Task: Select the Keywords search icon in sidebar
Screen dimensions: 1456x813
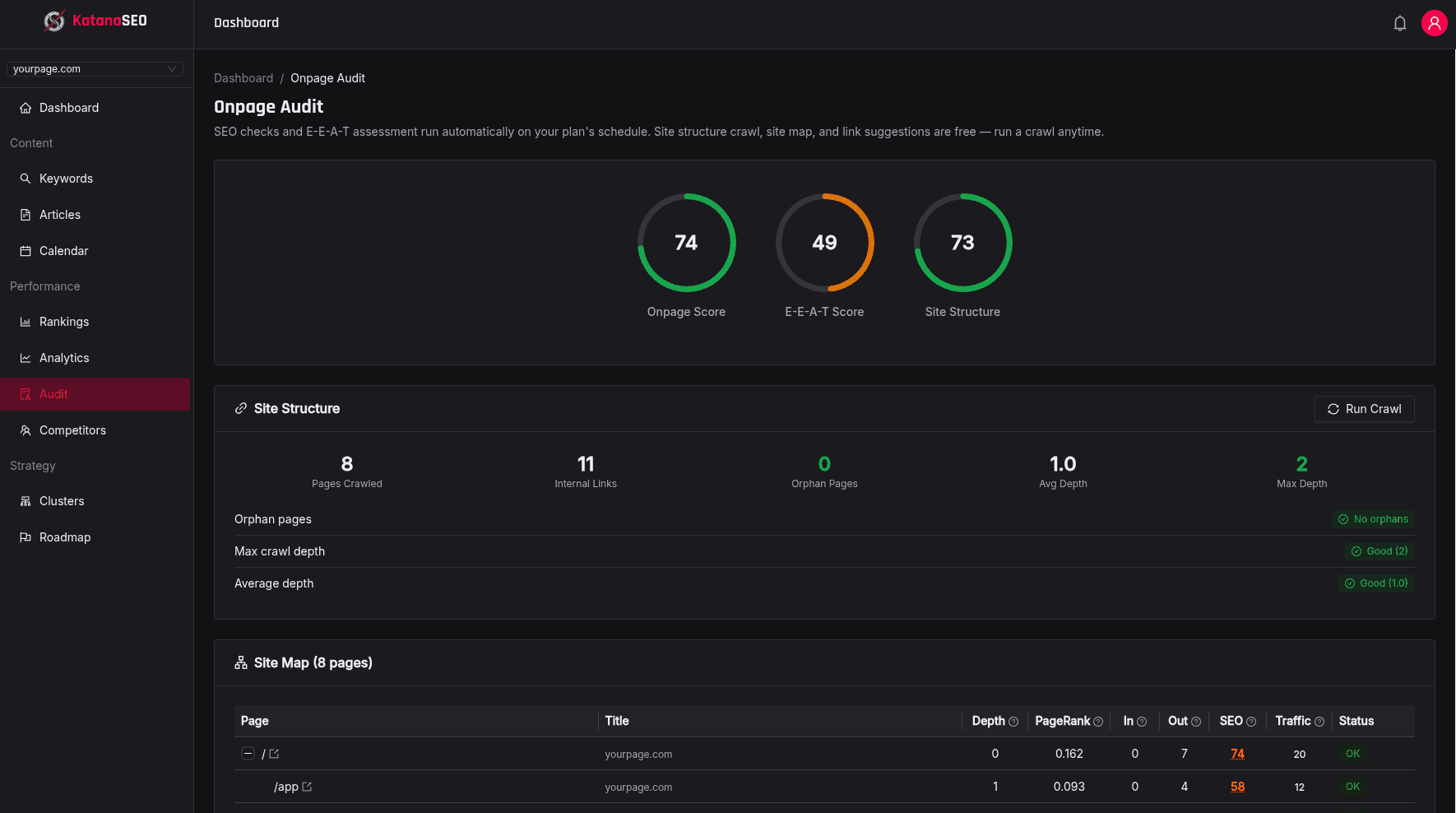Action: (x=25, y=179)
